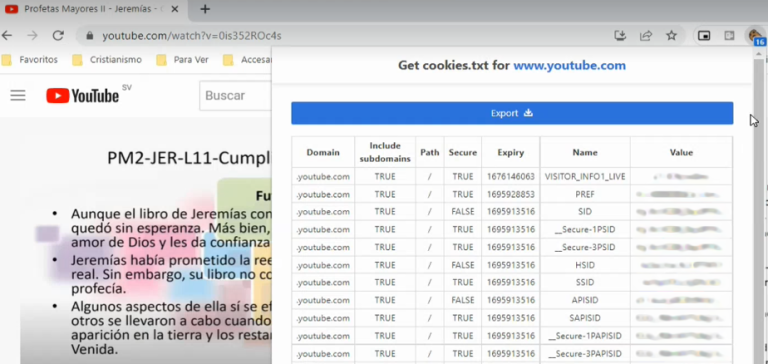Click the Secure column header
Screen dimensions: 768x364
click(463, 152)
